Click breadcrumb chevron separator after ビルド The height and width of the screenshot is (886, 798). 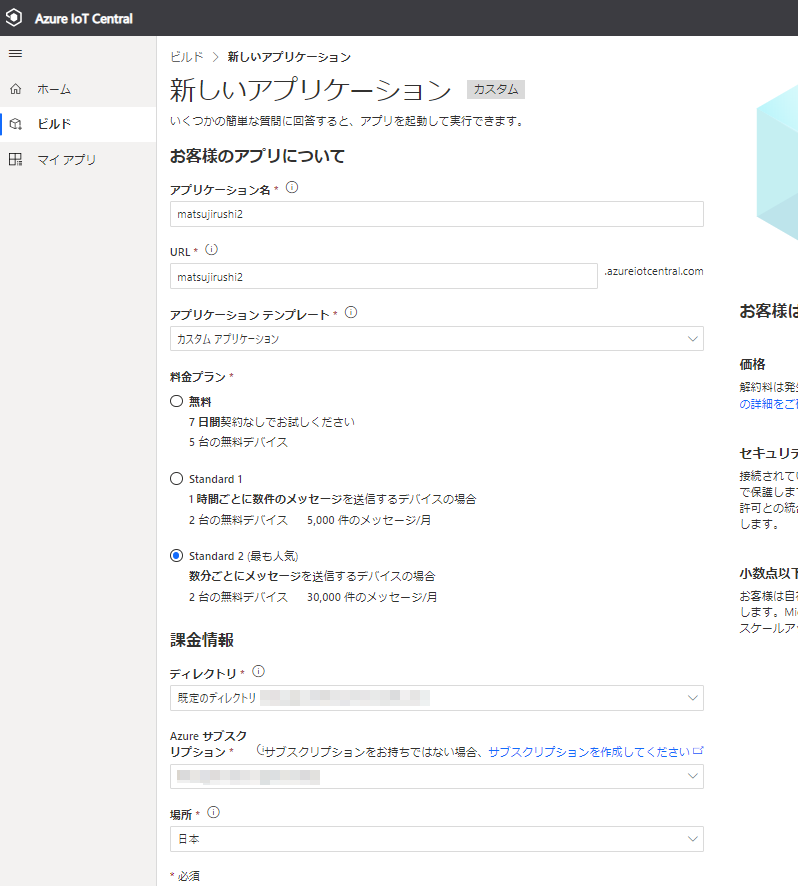[x=215, y=57]
